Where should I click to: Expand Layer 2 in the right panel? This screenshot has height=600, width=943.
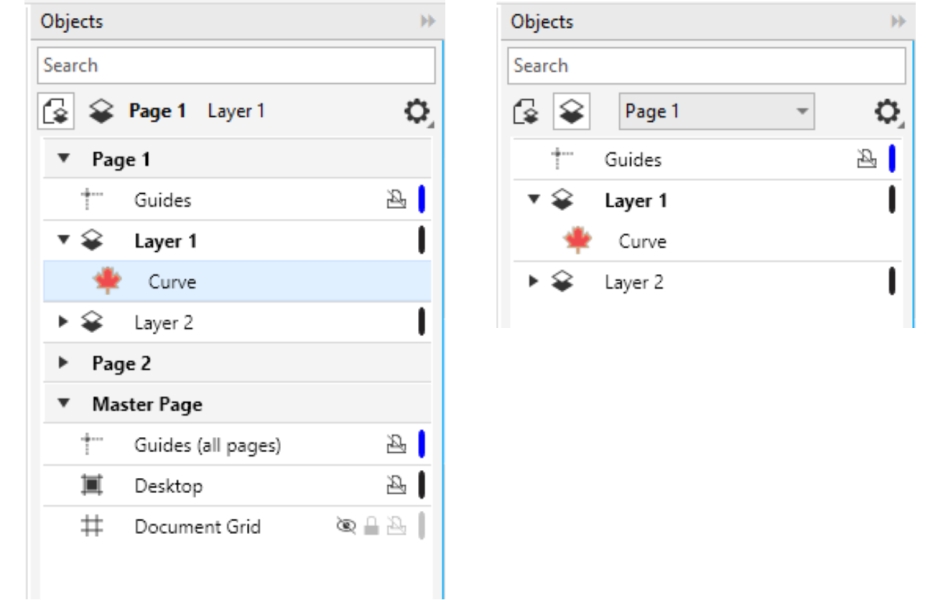pos(535,282)
